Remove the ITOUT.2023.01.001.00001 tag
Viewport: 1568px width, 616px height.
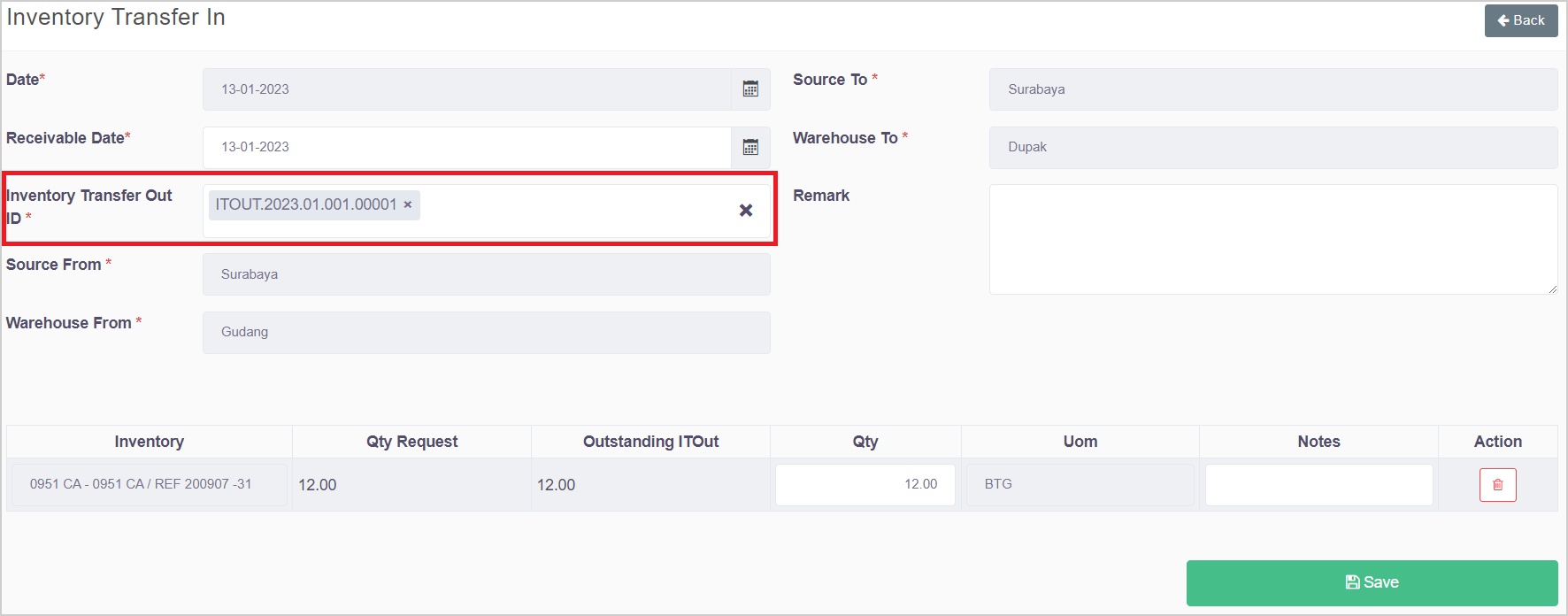408,204
